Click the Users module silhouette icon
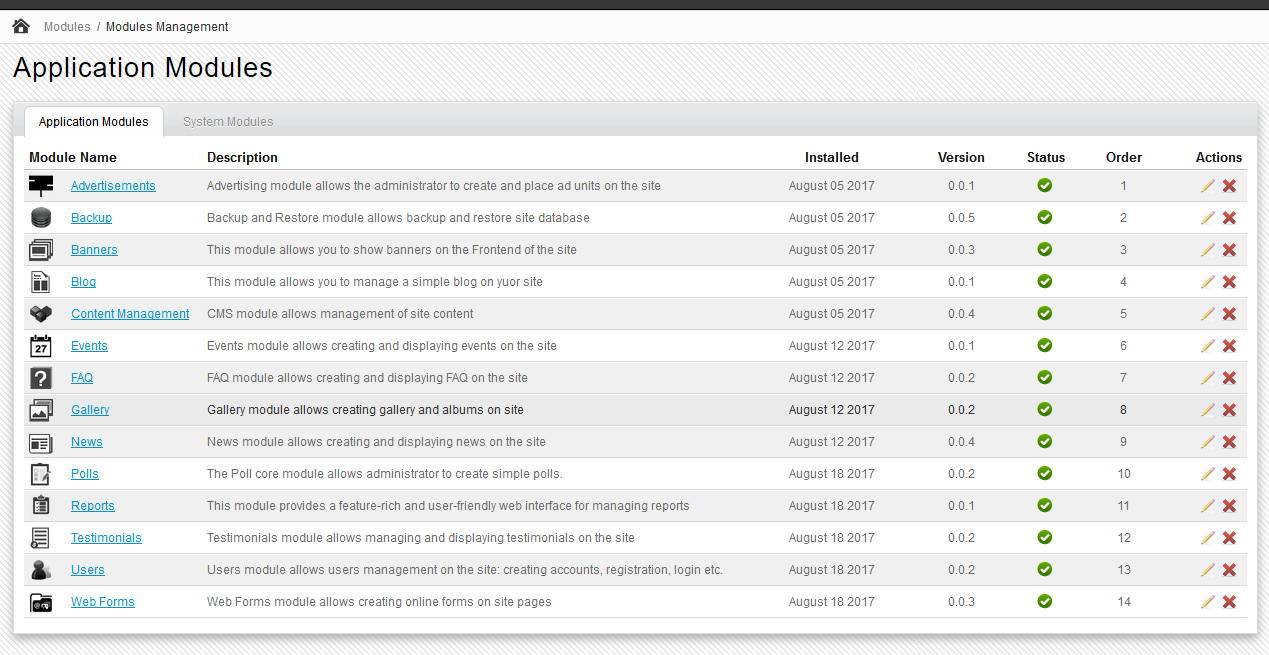Image resolution: width=1269 pixels, height=655 pixels. click(x=40, y=569)
